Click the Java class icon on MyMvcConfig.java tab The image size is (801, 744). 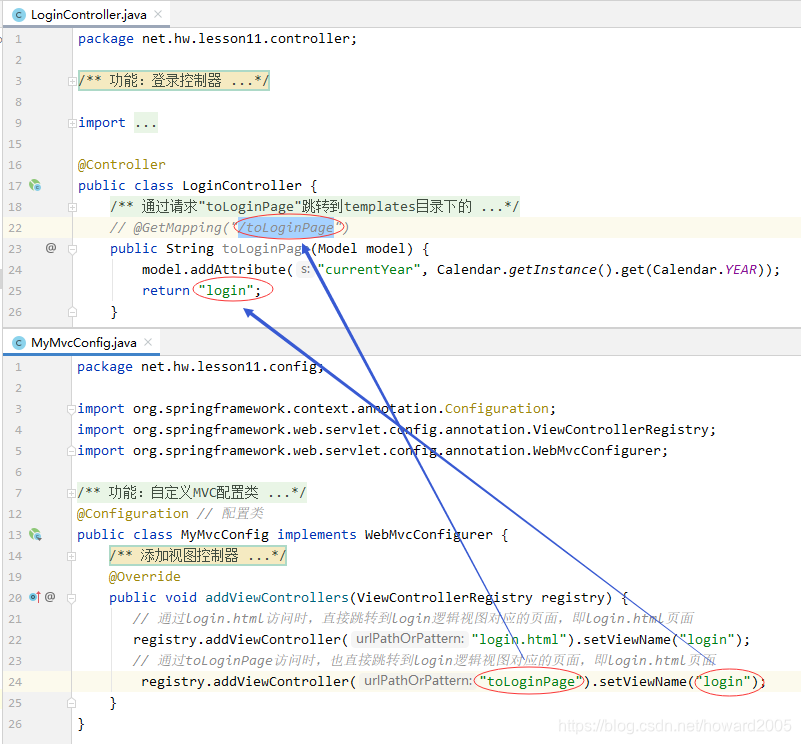[19, 343]
